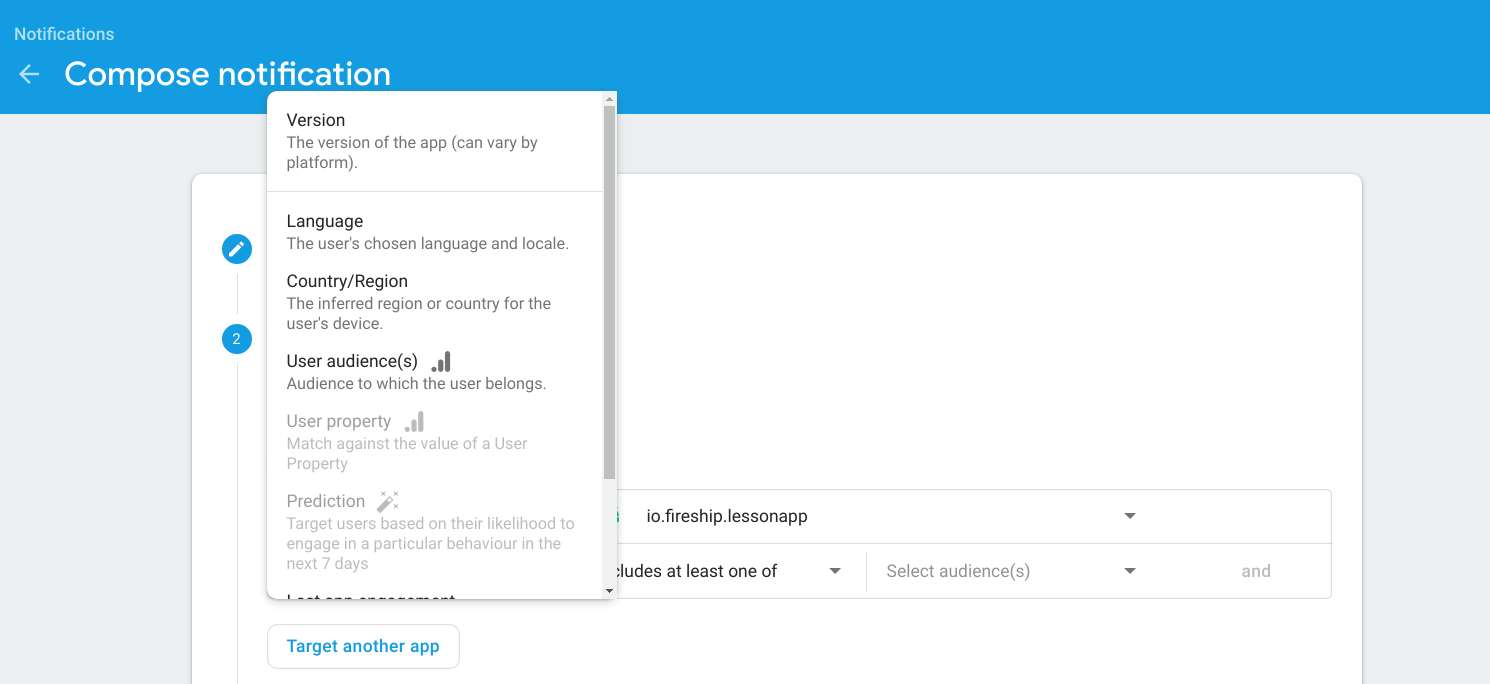This screenshot has height=684, width=1490.
Task: Click the back arrow to exit composing
Action: tap(28, 74)
